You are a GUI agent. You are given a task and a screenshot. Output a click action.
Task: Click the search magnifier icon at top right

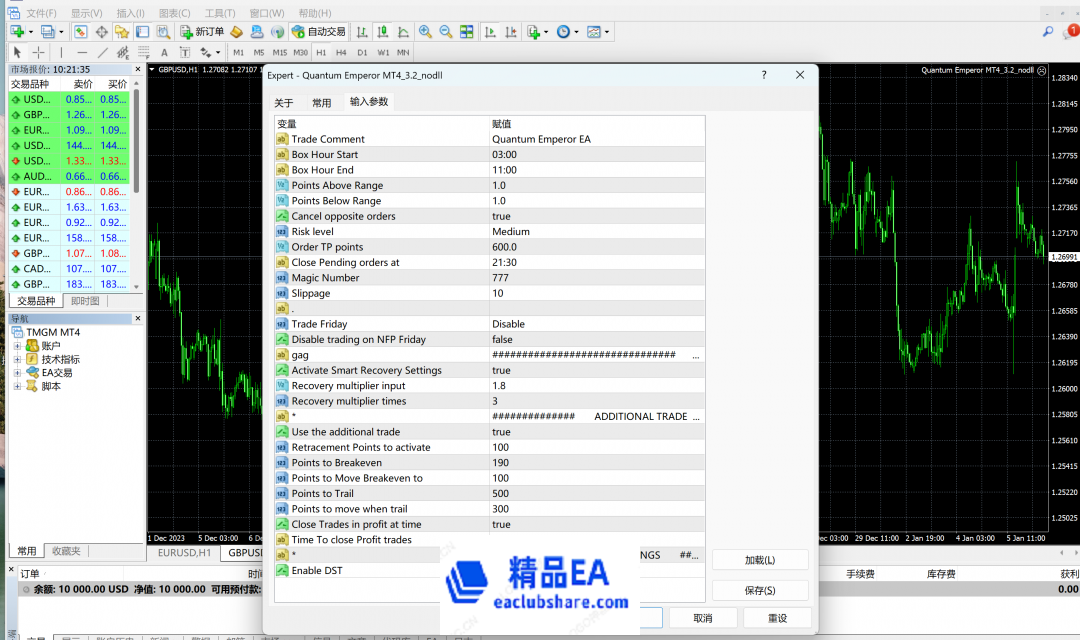pyautogui.click(x=1048, y=32)
